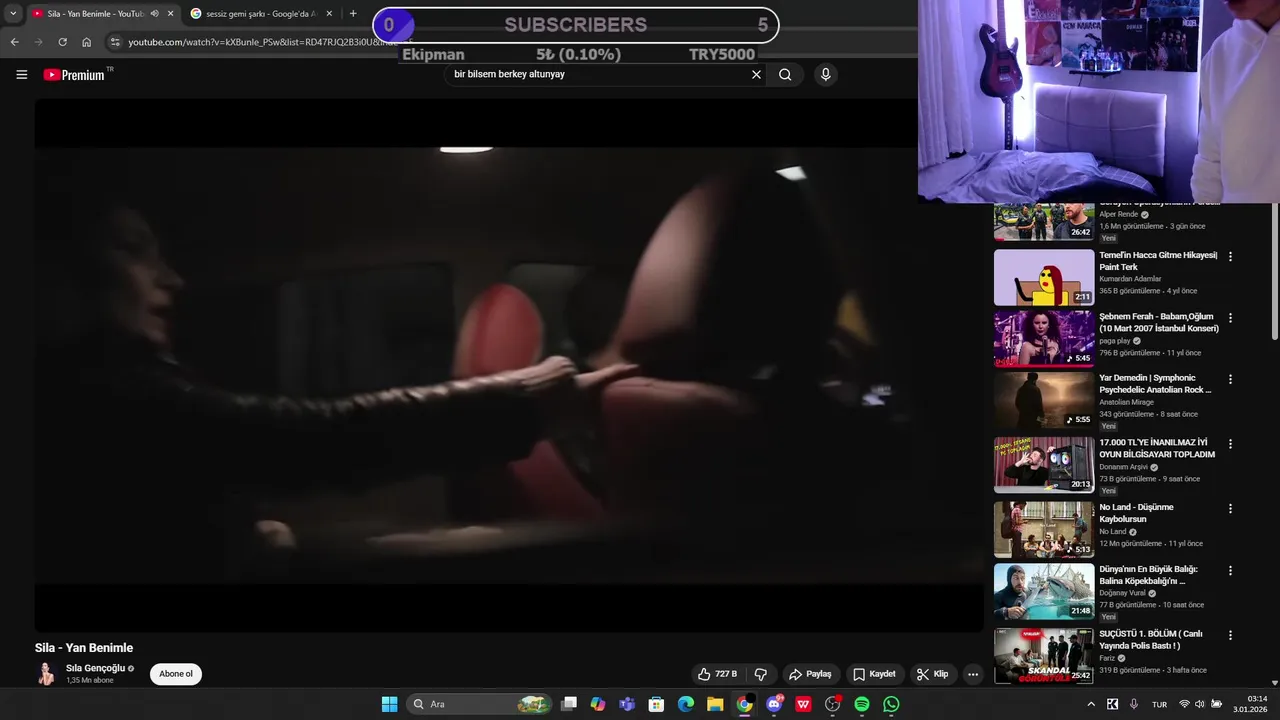This screenshot has width=1280, height=720.
Task: Show hidden system tray icons chevron
Action: [x=1090, y=704]
